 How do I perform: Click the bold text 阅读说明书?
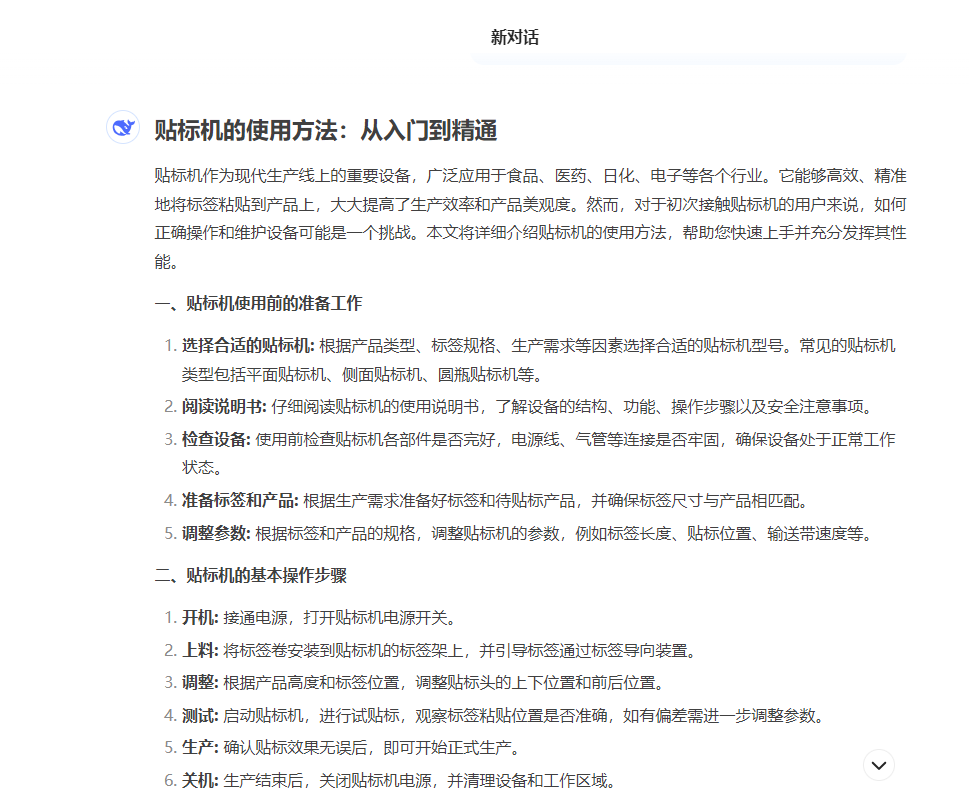pyautogui.click(x=224, y=406)
